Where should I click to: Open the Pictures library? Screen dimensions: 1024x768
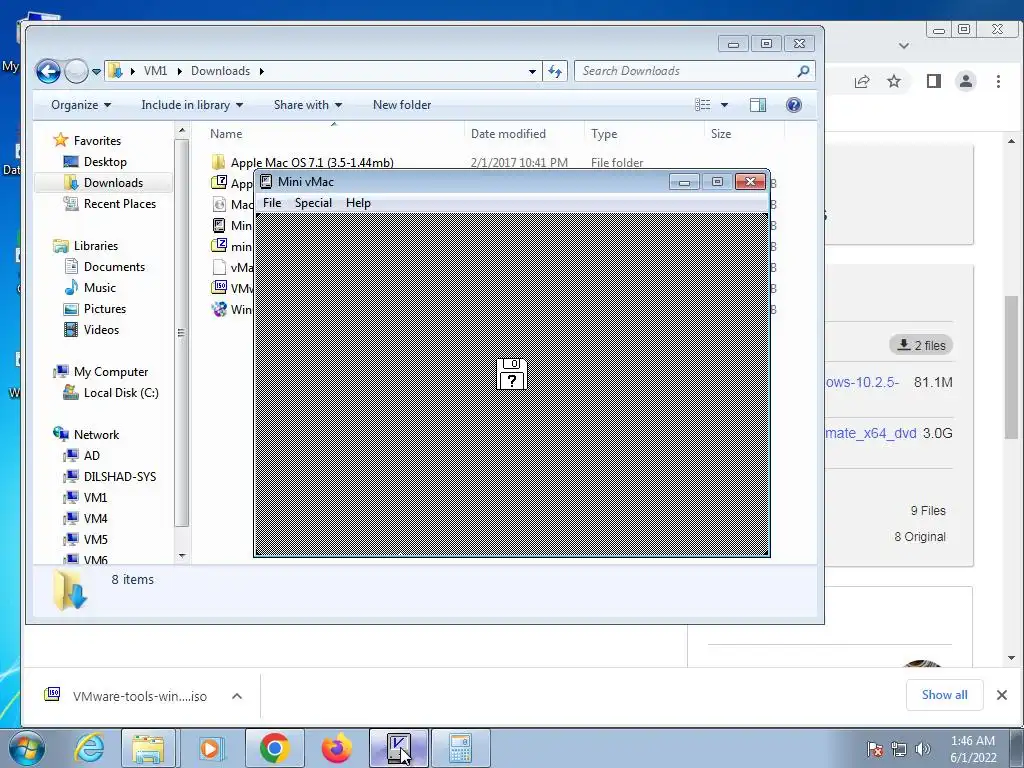click(104, 309)
